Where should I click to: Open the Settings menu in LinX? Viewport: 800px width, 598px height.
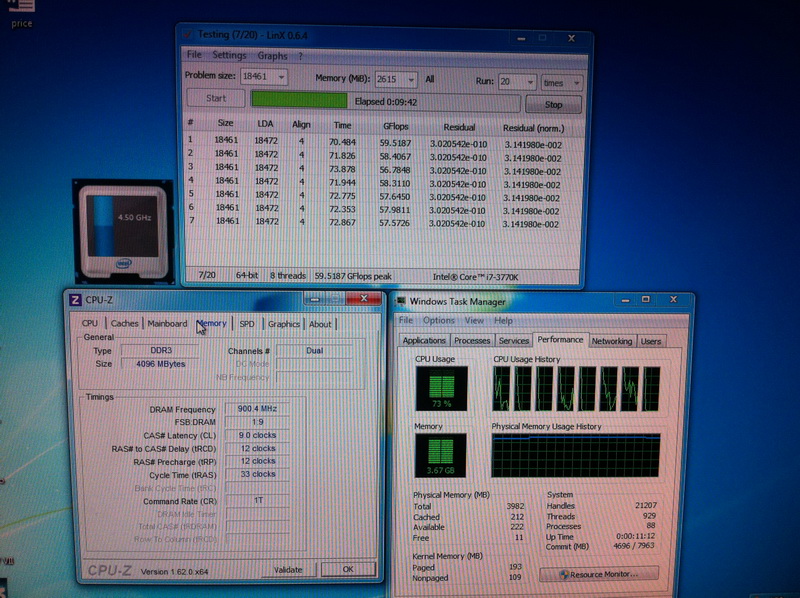[229, 55]
